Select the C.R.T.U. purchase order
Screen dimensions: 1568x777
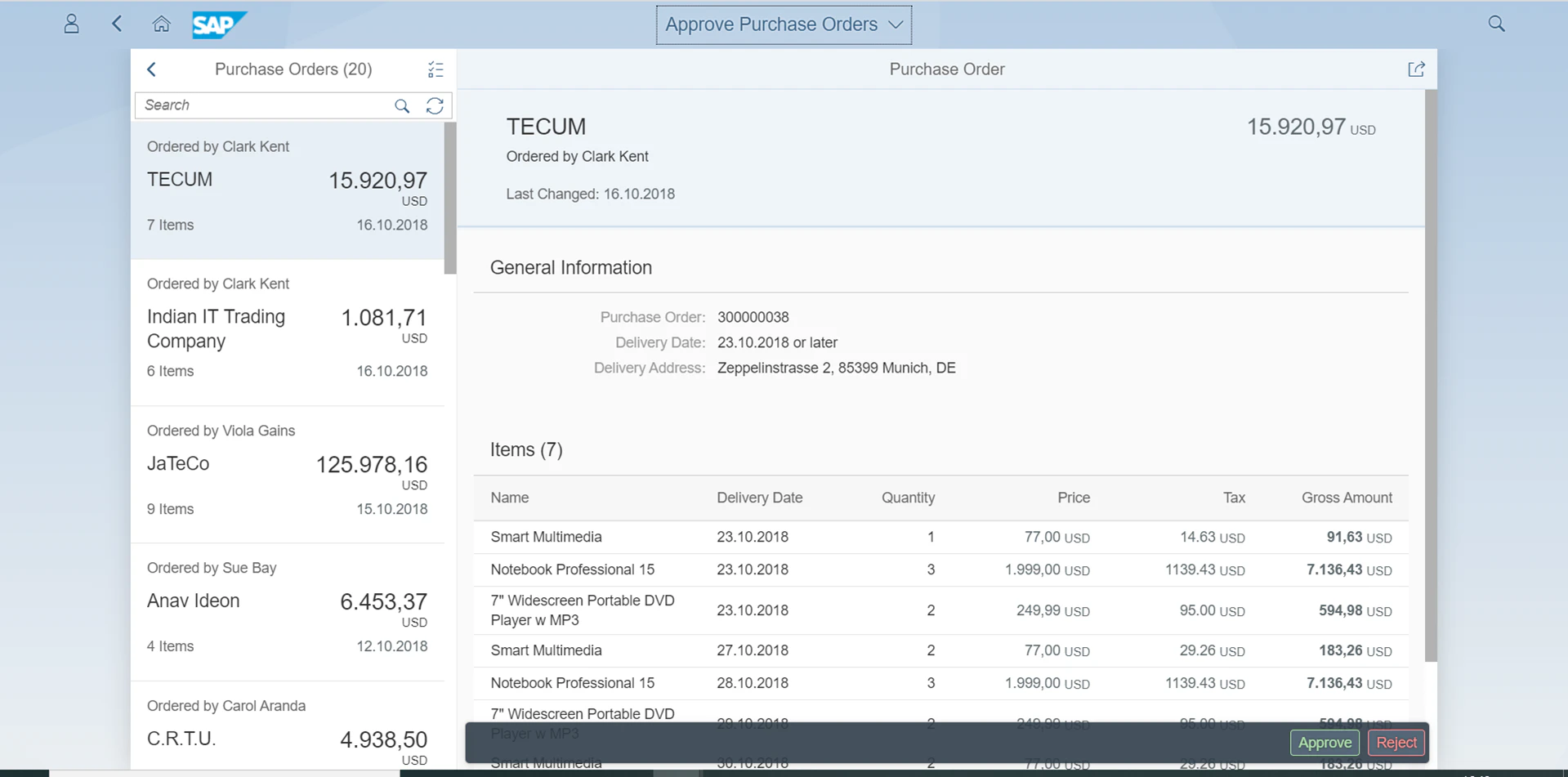pyautogui.click(x=288, y=726)
